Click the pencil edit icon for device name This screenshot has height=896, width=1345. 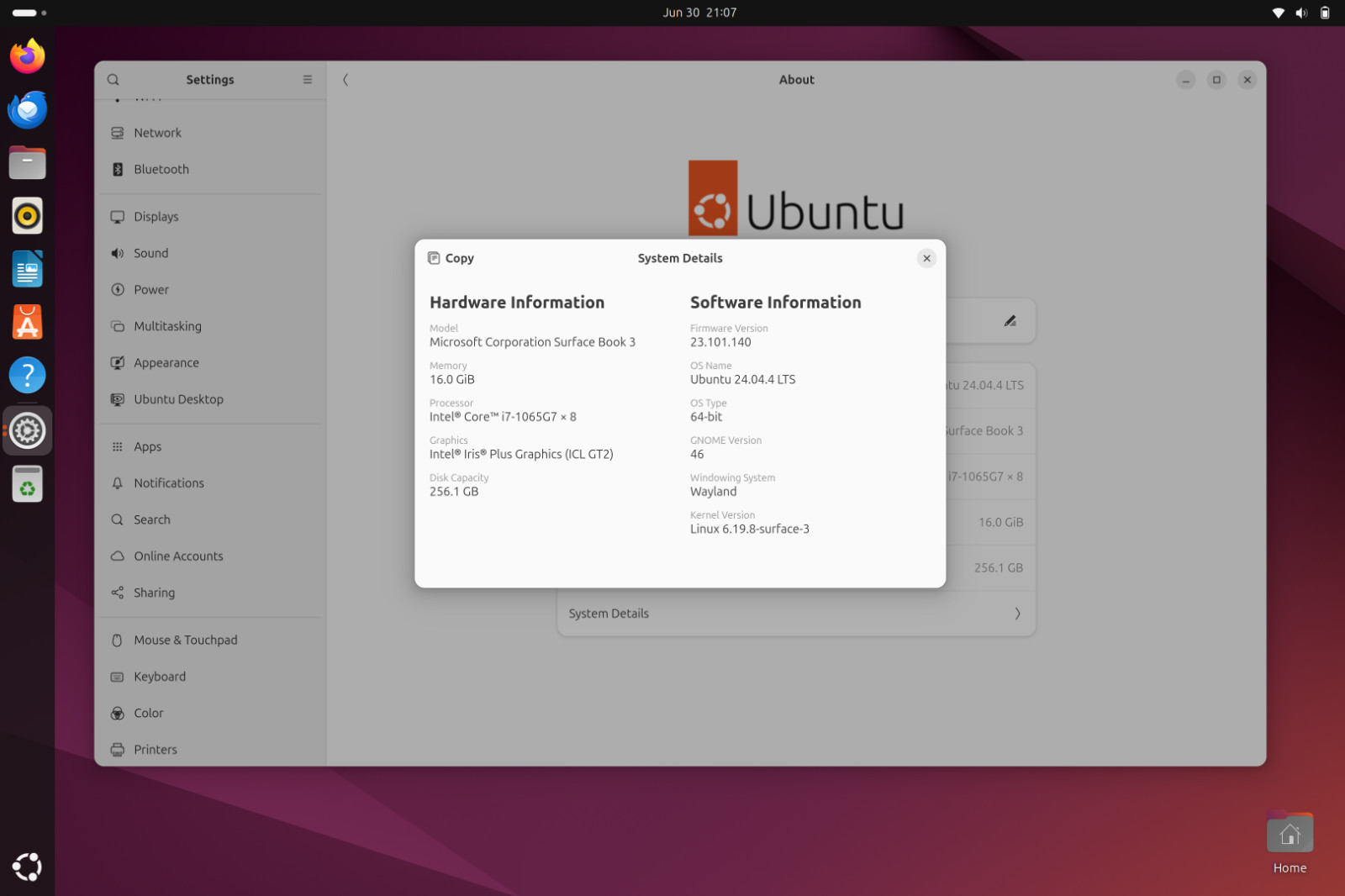pos(1010,321)
